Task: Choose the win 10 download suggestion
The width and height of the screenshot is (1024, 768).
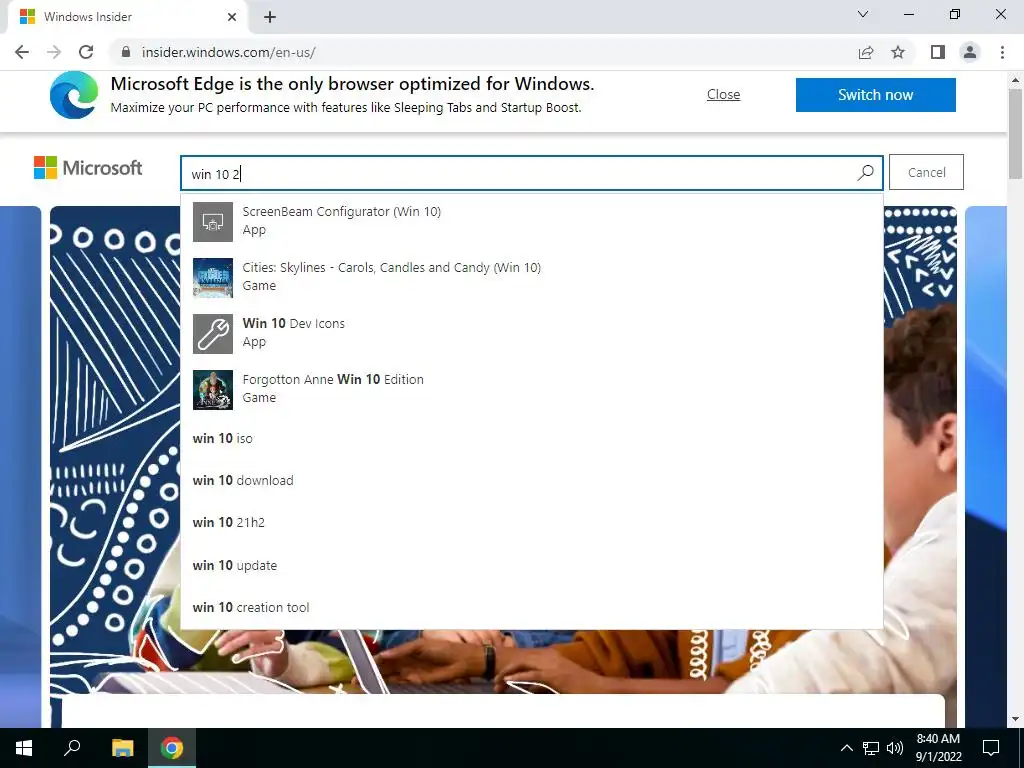Action: 532,481
